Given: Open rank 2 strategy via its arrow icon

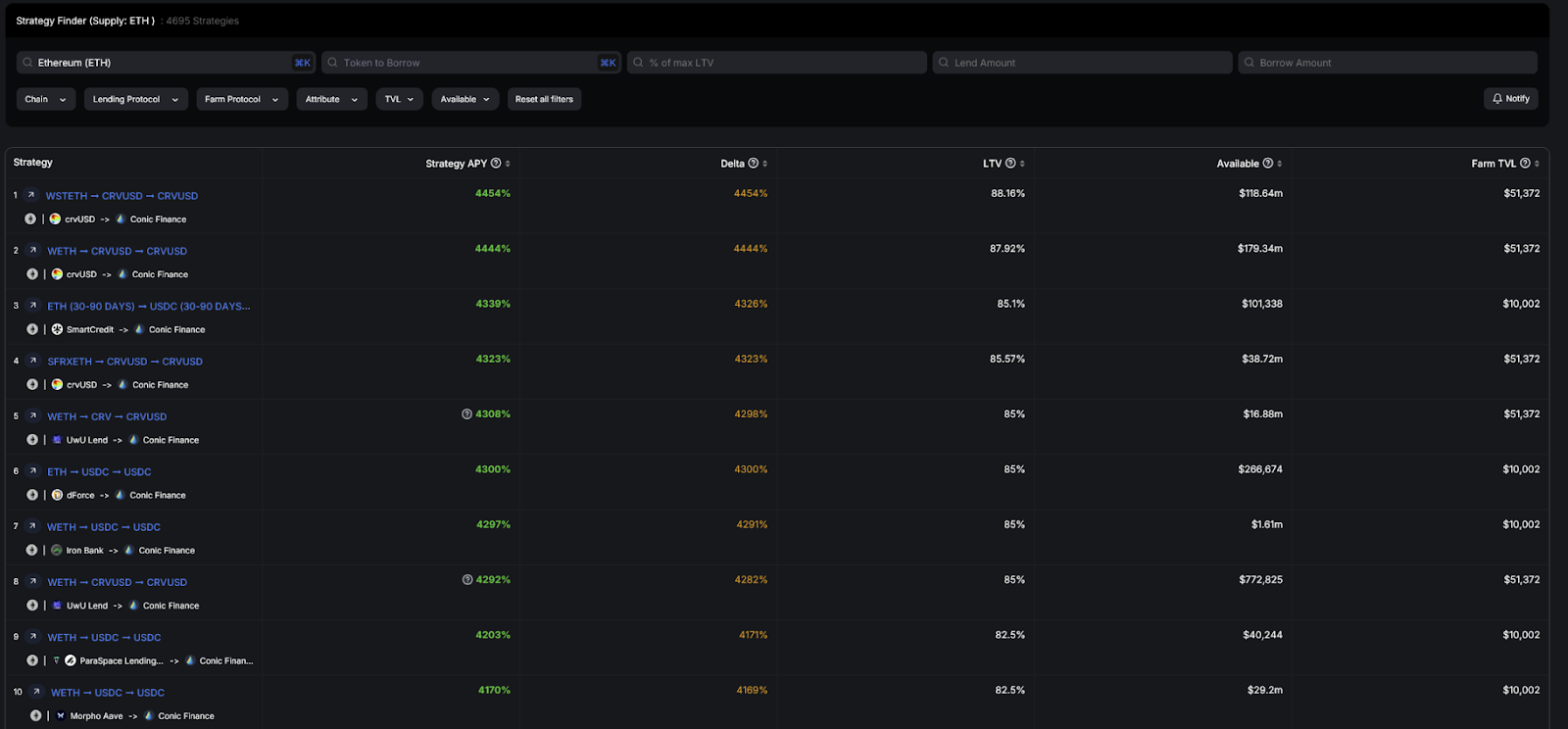Looking at the screenshot, I should point(32,251).
